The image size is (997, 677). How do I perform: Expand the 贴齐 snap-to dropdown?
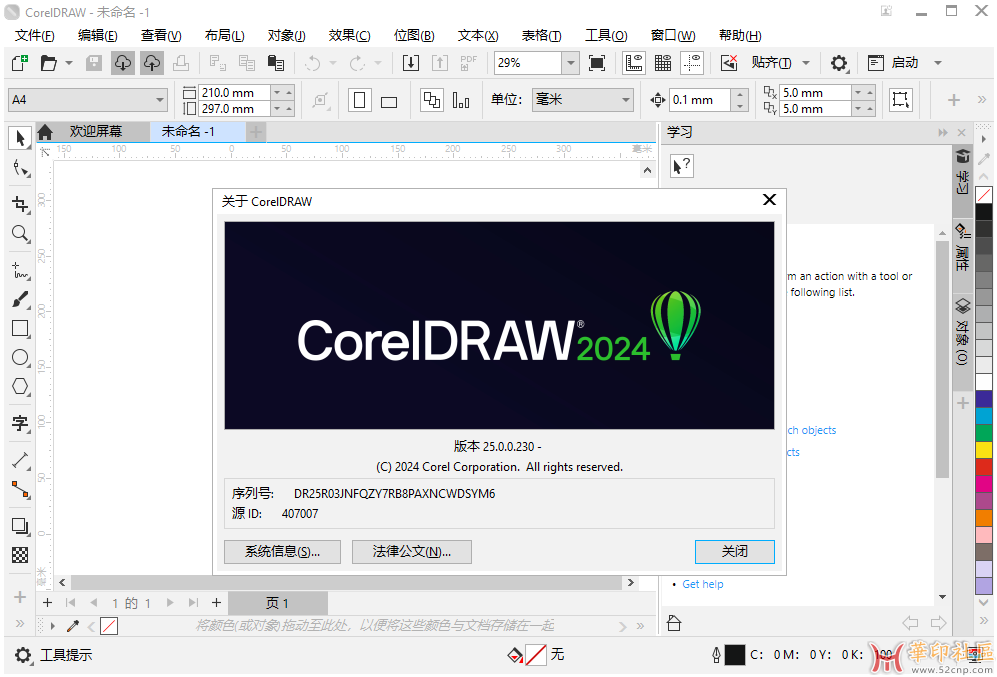coord(806,63)
